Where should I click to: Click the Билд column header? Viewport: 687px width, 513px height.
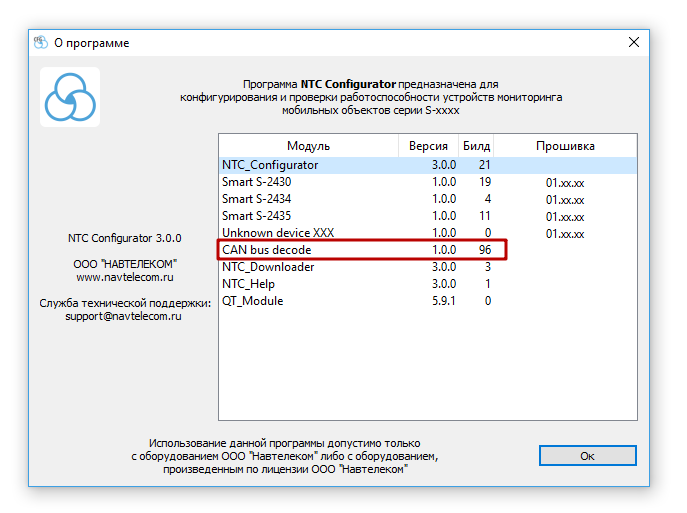pyautogui.click(x=476, y=146)
